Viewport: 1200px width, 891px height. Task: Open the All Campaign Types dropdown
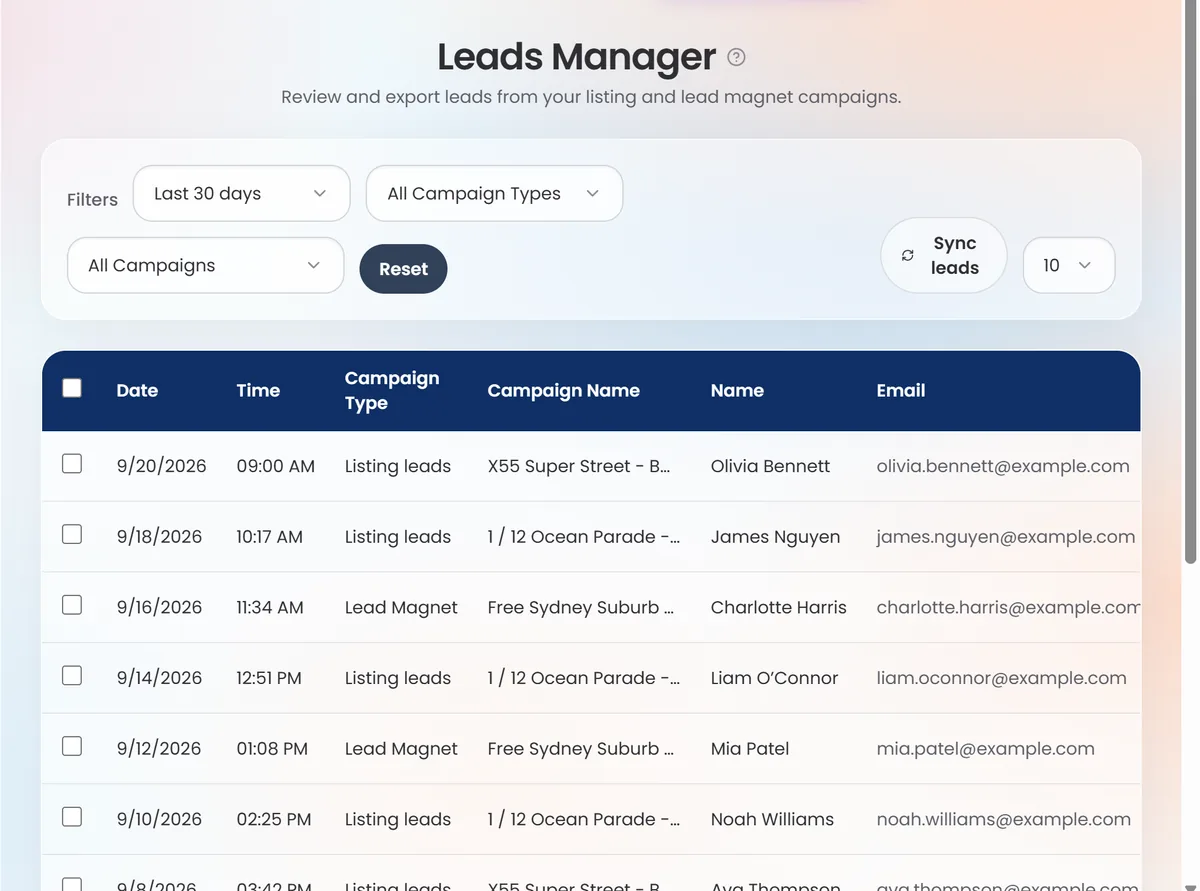494,193
